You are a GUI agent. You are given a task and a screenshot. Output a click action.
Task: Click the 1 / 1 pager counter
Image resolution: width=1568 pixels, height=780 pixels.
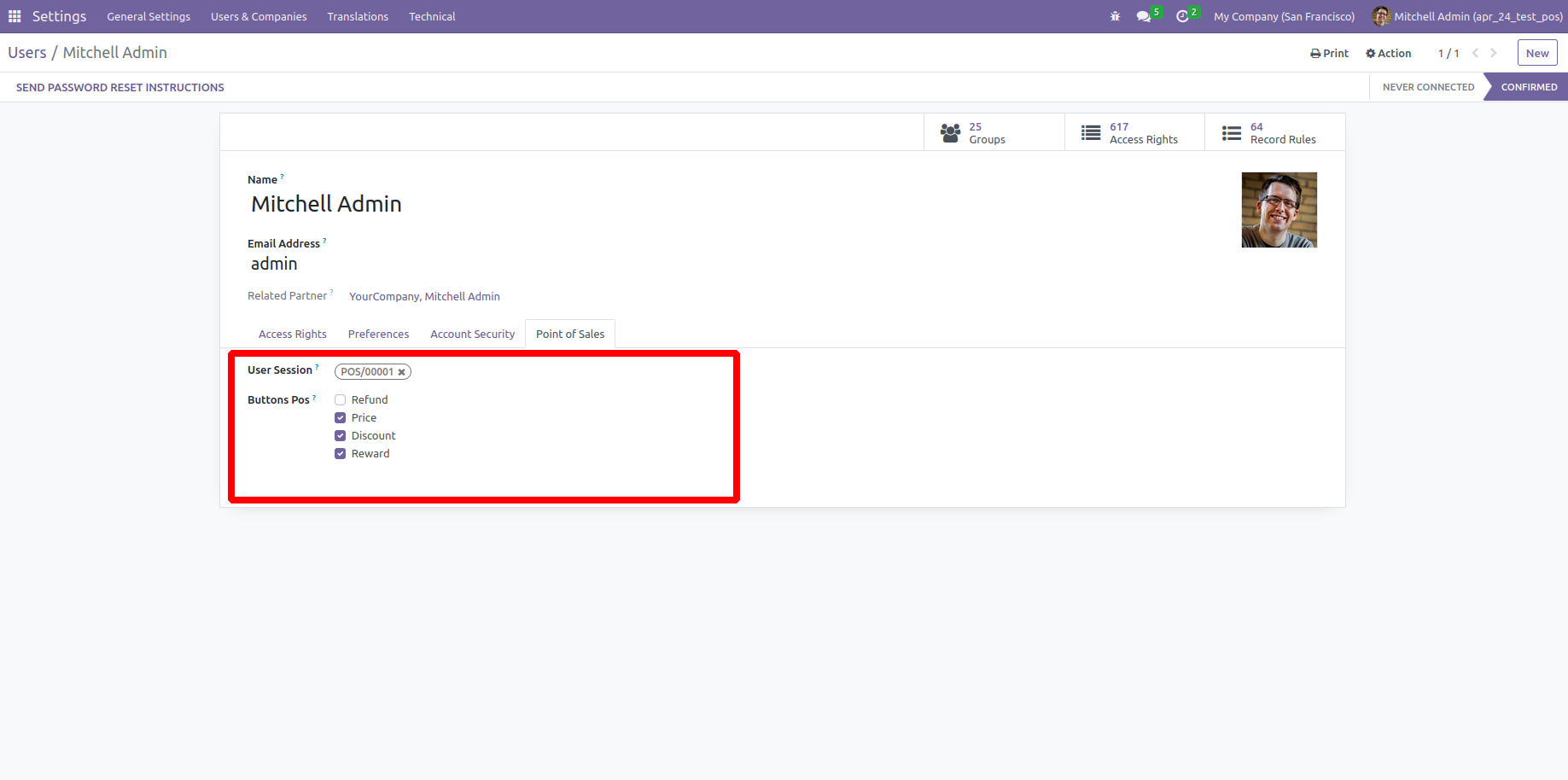(x=1449, y=53)
